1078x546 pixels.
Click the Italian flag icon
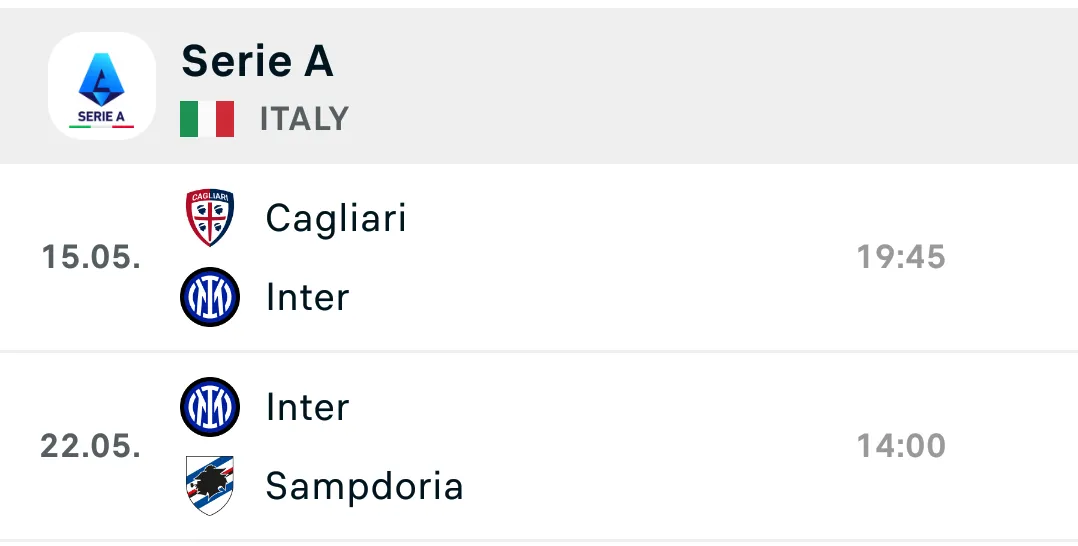pyautogui.click(x=207, y=119)
